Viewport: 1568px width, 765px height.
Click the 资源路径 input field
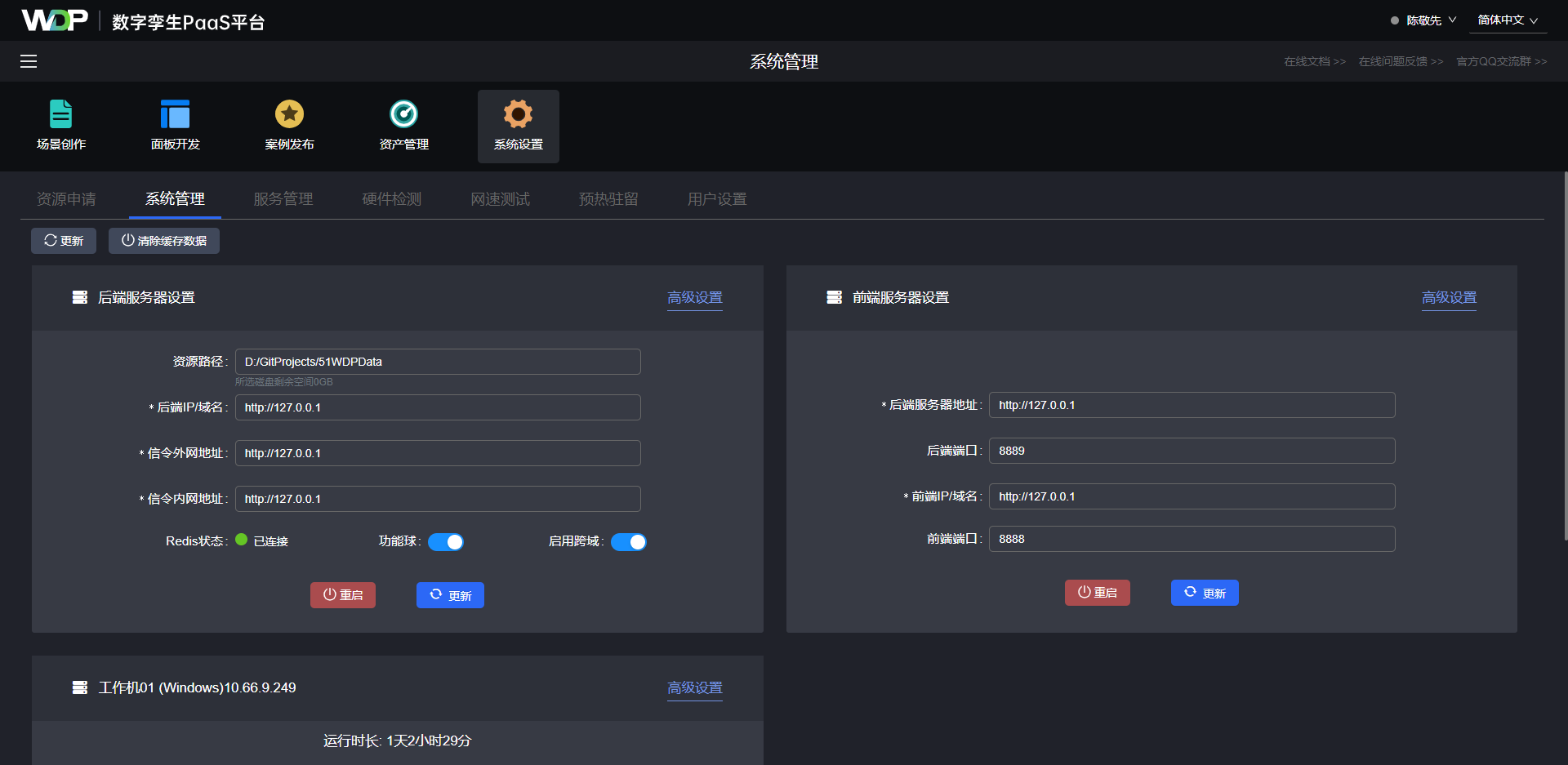point(438,362)
